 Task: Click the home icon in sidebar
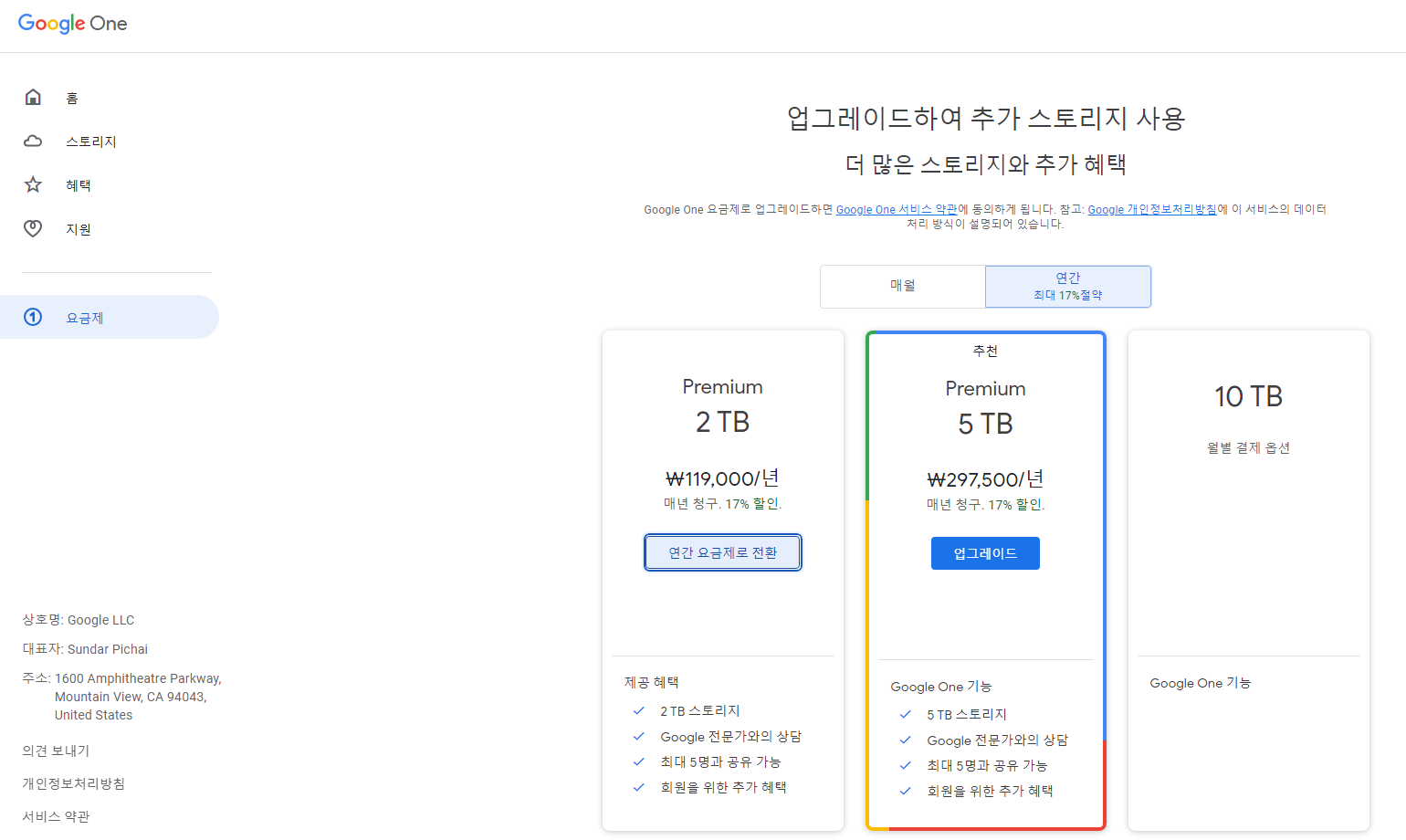pyautogui.click(x=33, y=97)
